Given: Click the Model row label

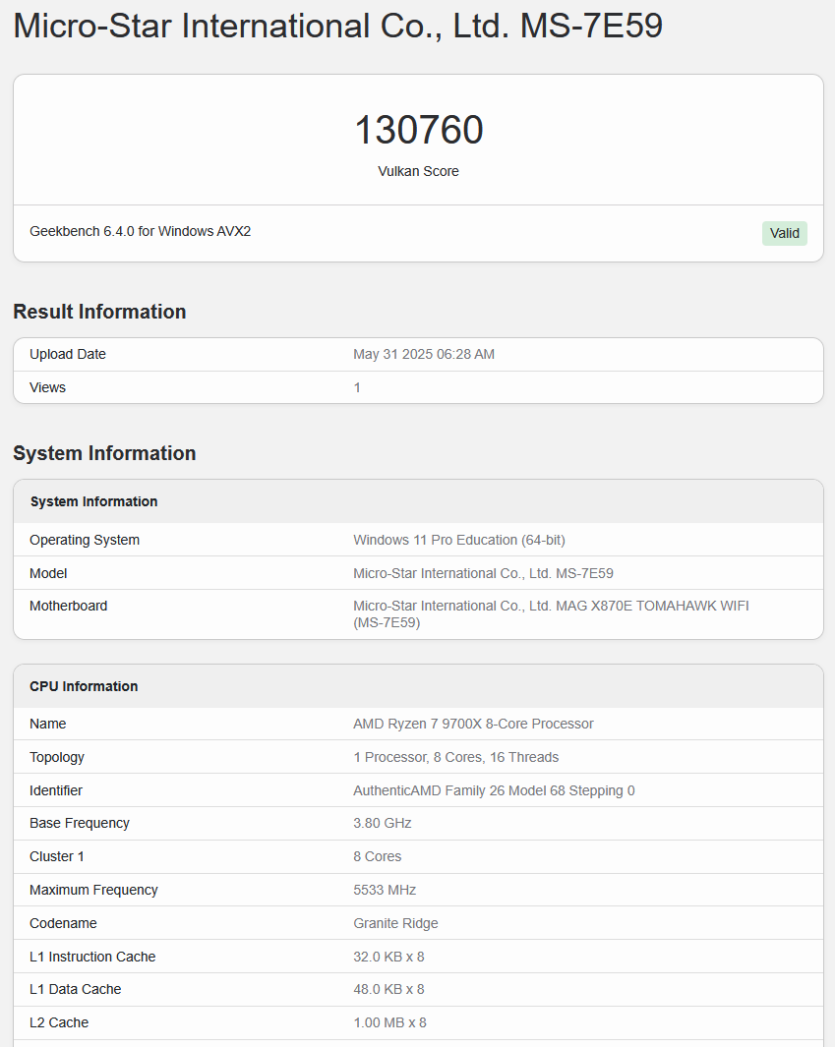Looking at the screenshot, I should click(x=48, y=573).
